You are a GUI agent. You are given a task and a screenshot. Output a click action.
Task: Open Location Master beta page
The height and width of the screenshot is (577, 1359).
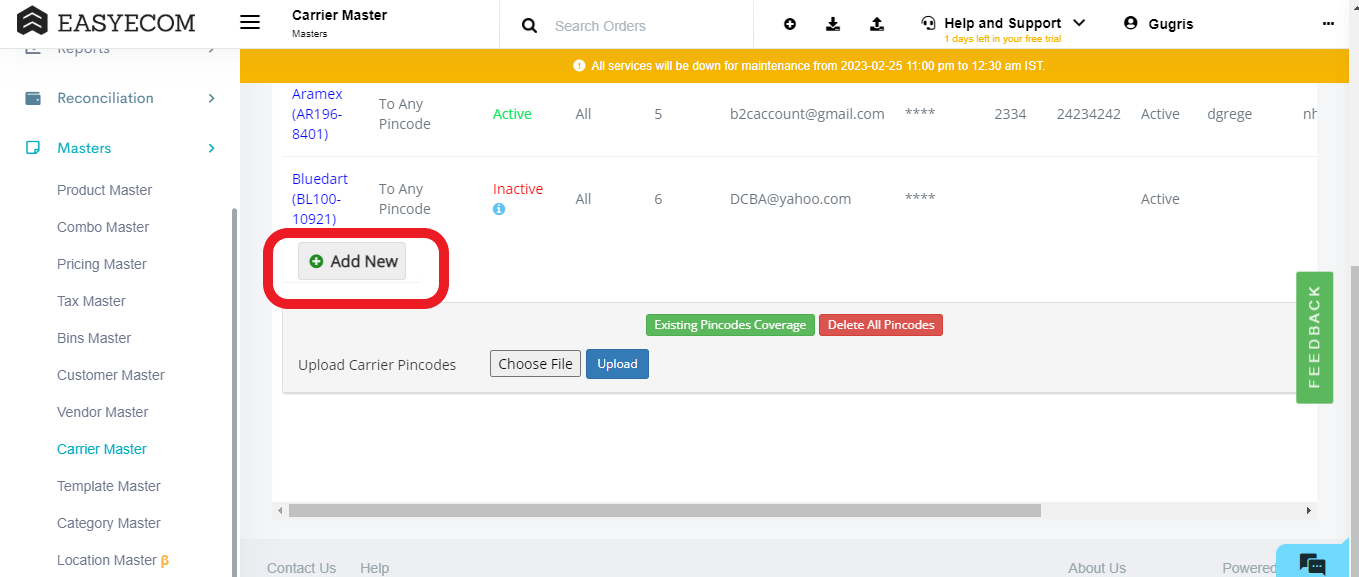(x=113, y=560)
